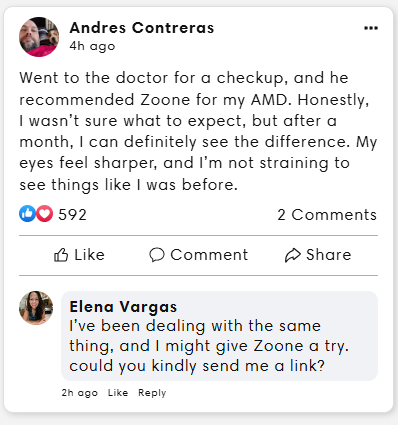This screenshot has width=398, height=425.
Task: Click the blue thumbs-up reaction icon
Action: click(x=27, y=213)
